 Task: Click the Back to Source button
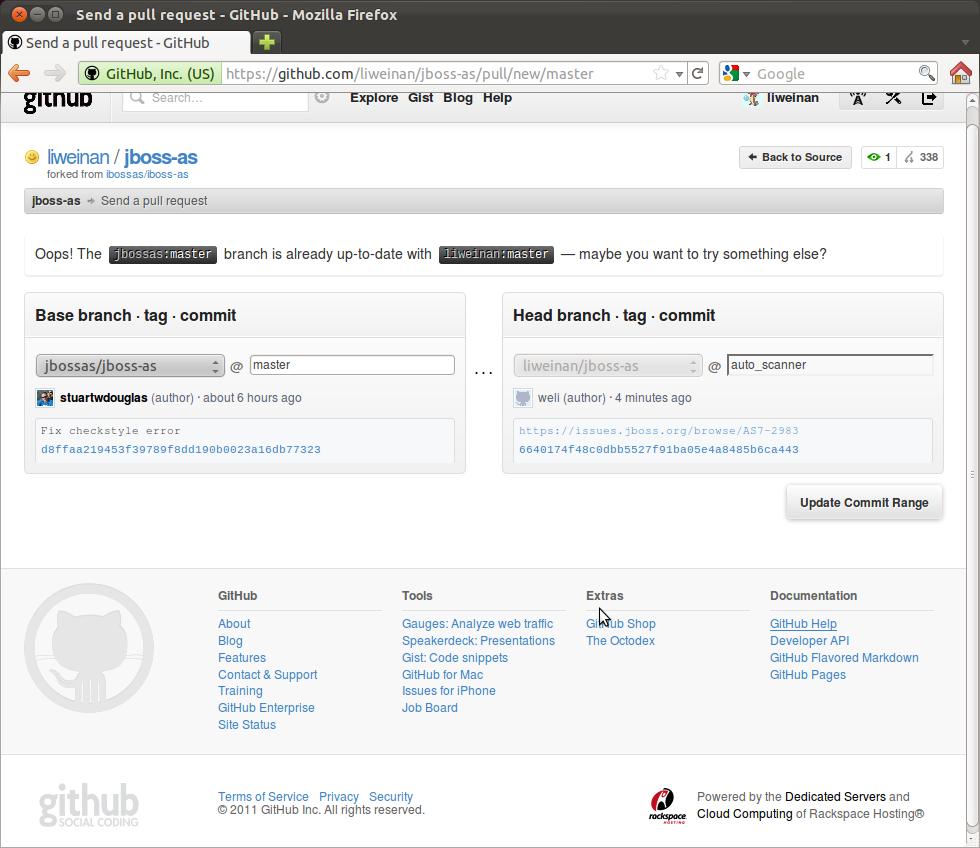(x=795, y=157)
